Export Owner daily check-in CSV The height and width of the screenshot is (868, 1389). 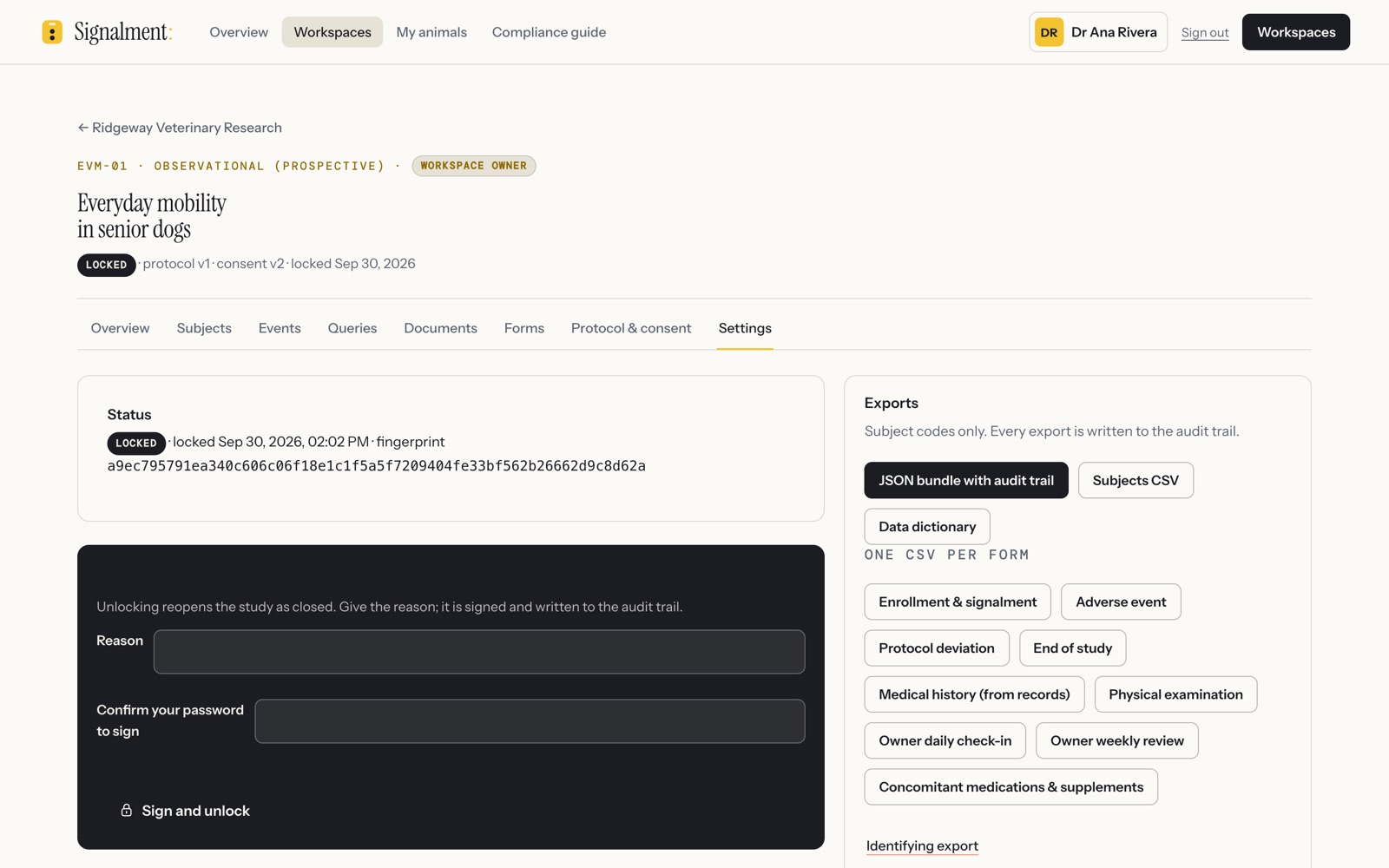click(x=945, y=740)
